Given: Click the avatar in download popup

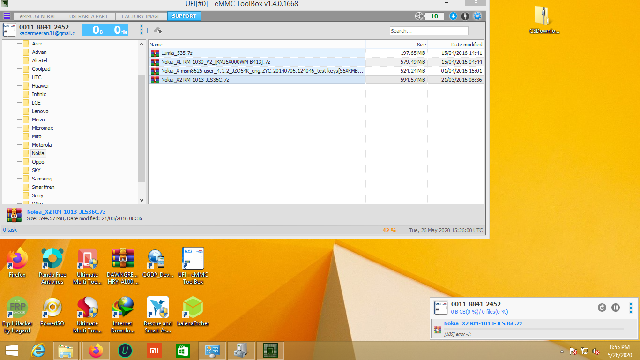Looking at the screenshot, I should (440, 308).
